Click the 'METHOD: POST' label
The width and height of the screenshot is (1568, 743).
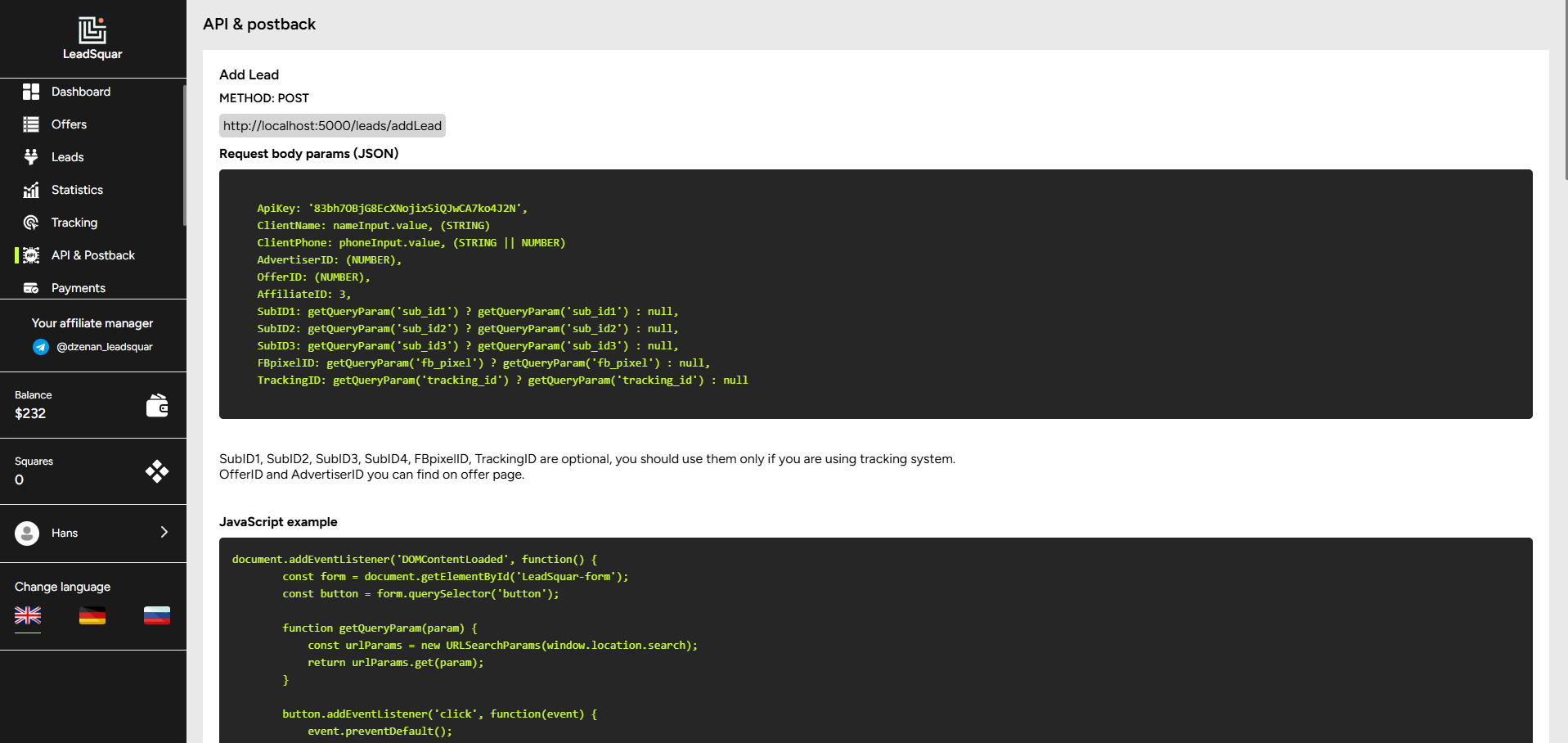click(x=264, y=98)
